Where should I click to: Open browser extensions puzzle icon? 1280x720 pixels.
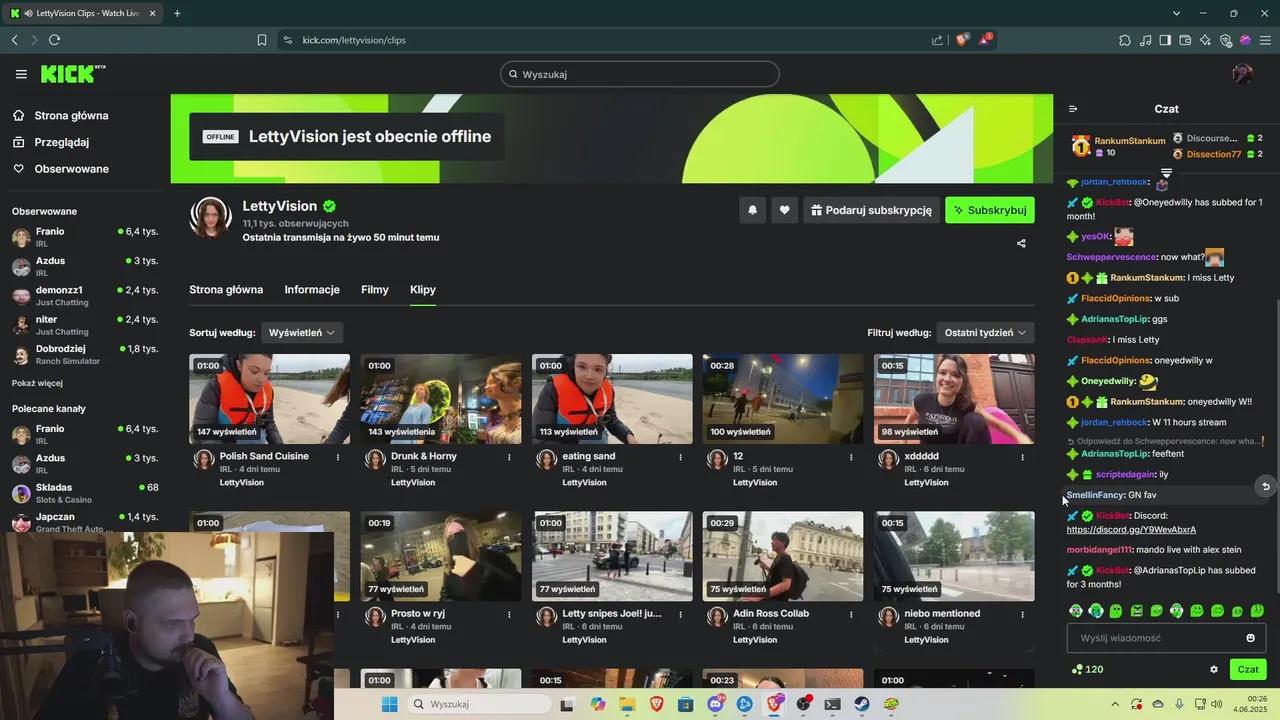[x=1125, y=40]
